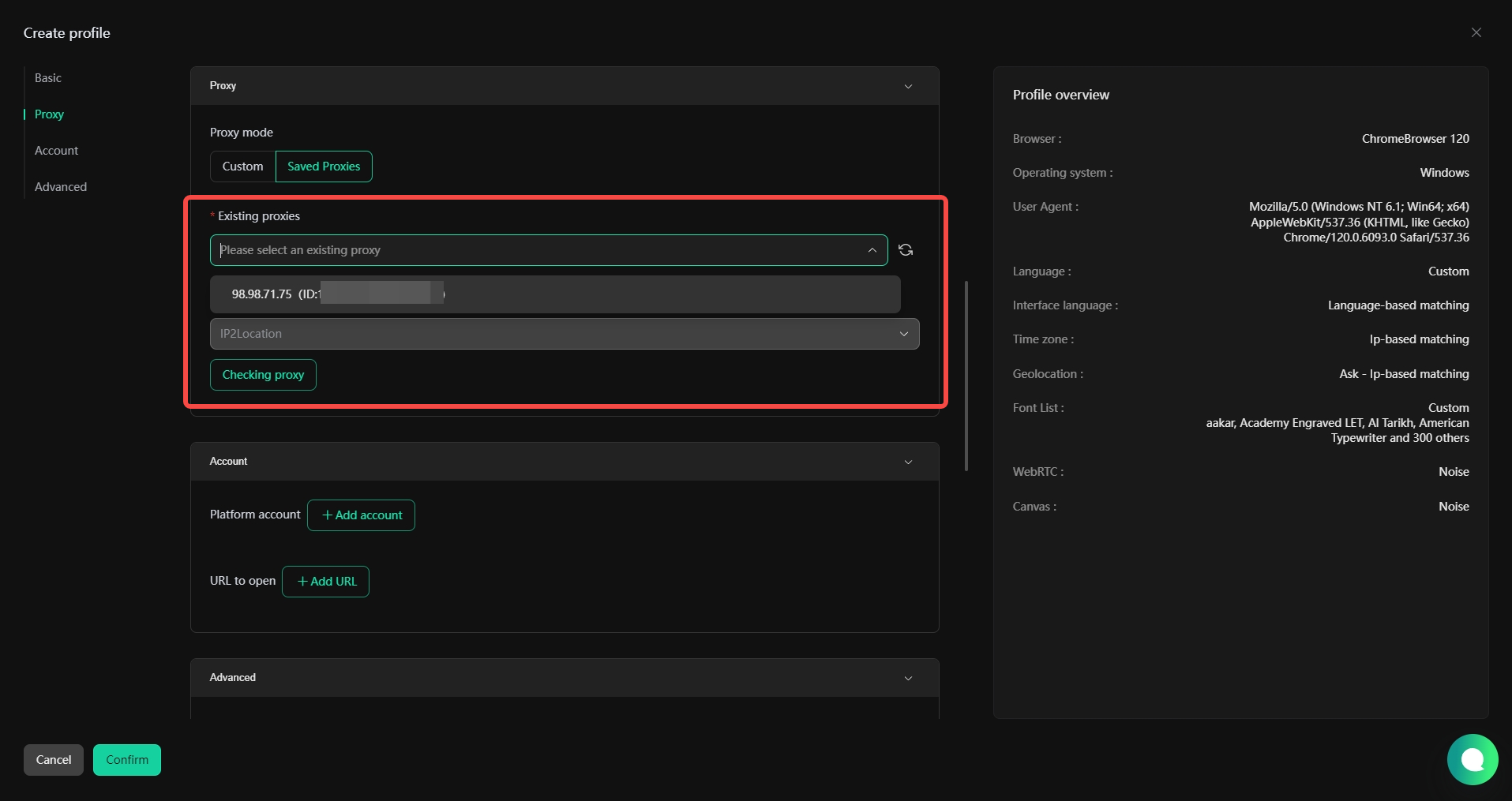Collapse the Advanced section chevron
This screenshot has width=1512, height=801.
pos(908,678)
